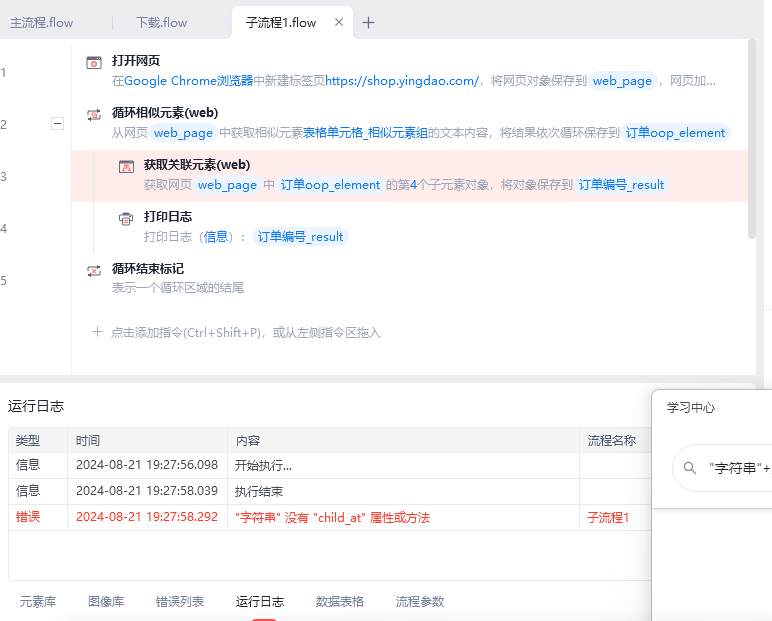
Task: Click the 获取关联元素(web) command icon
Action: (x=126, y=166)
